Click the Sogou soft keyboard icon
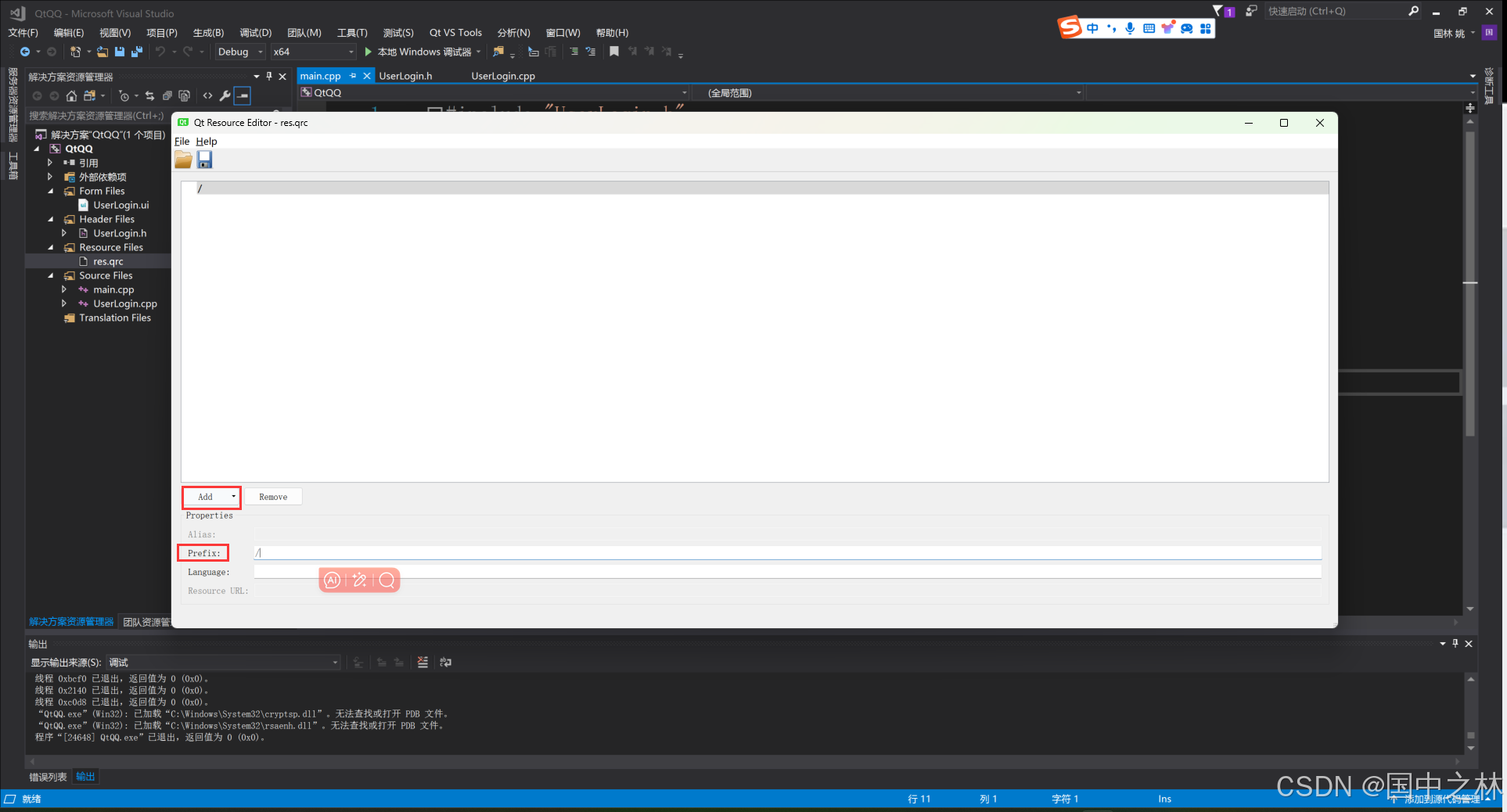Screen dimensions: 1507x812 pyautogui.click(x=1149, y=28)
